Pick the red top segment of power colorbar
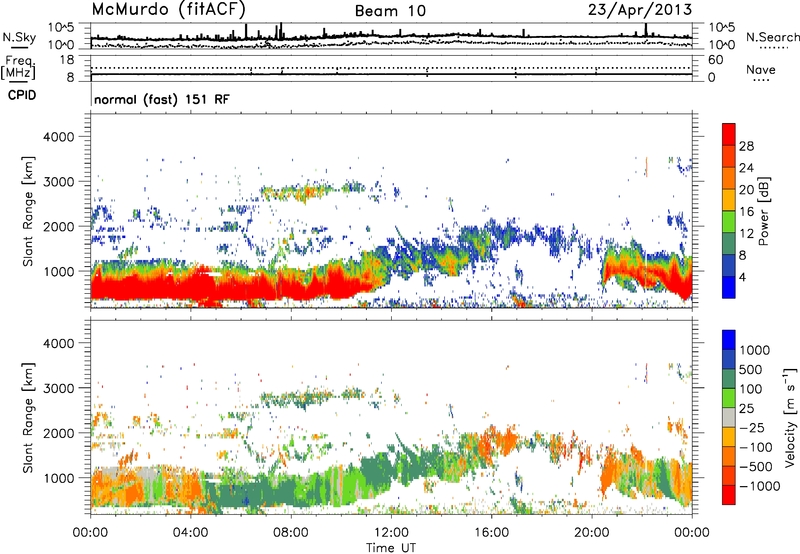 coord(729,134)
